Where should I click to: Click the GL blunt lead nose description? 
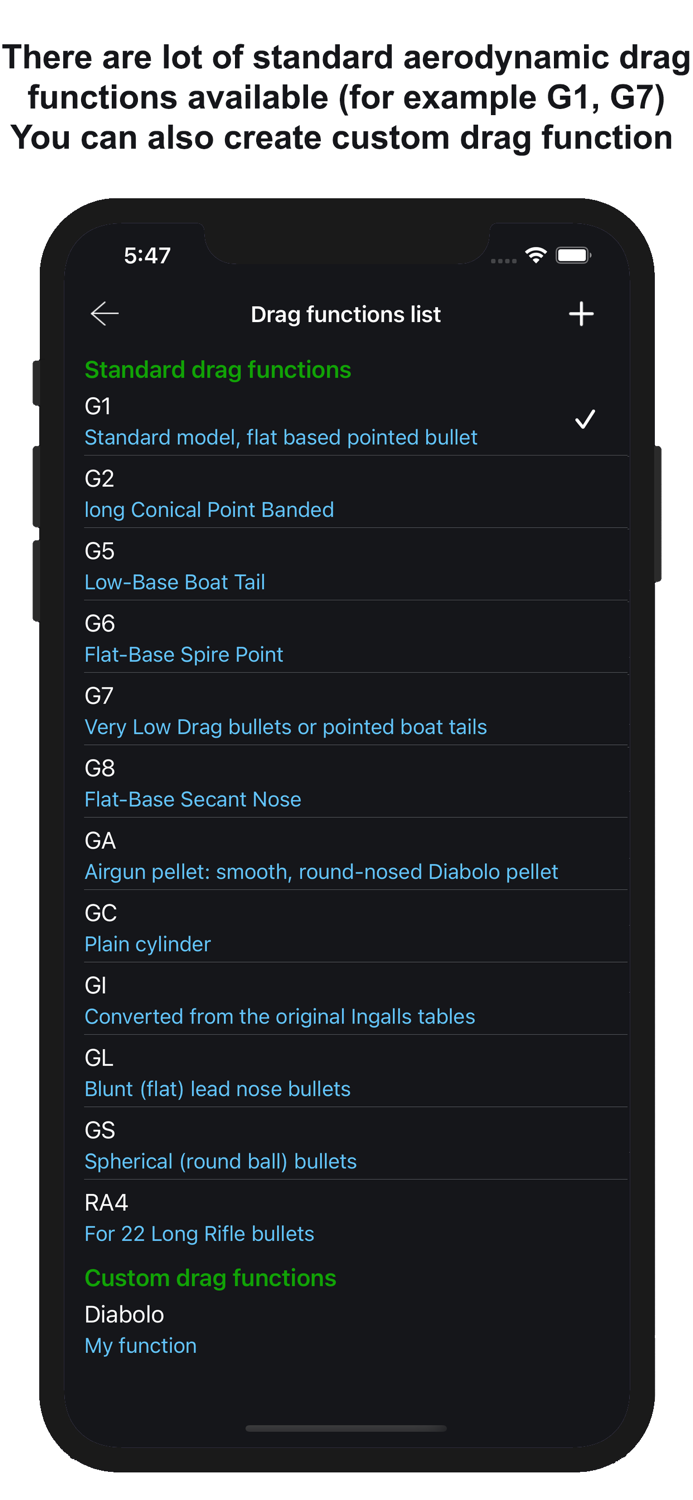[x=218, y=1088]
